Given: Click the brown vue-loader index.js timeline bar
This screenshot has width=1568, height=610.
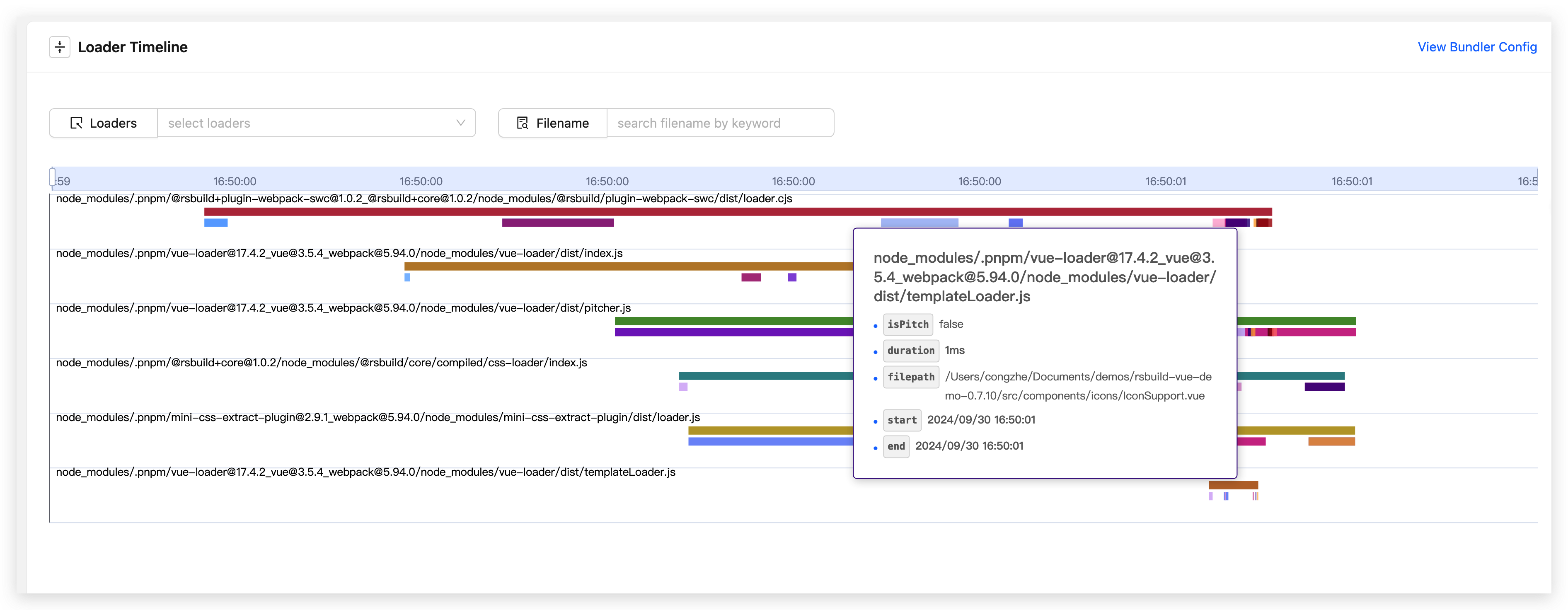Looking at the screenshot, I should (x=627, y=266).
